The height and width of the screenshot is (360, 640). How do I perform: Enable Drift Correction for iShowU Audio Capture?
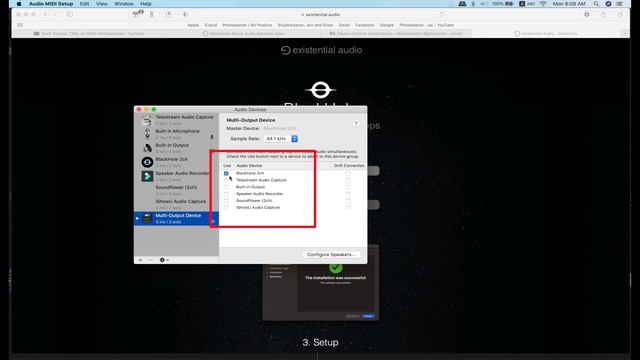[x=348, y=208]
